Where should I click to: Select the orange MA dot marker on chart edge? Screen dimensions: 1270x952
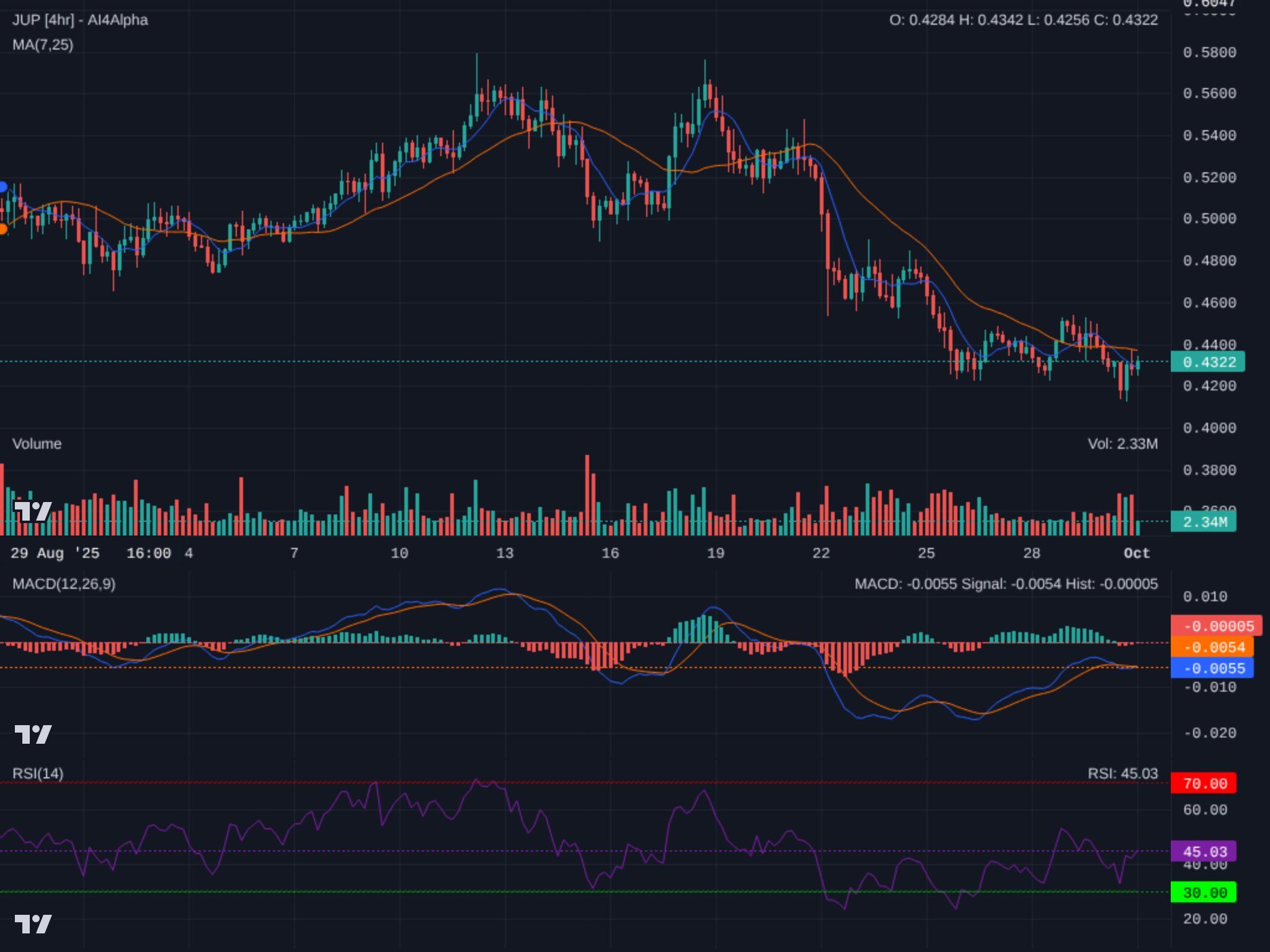4,229
